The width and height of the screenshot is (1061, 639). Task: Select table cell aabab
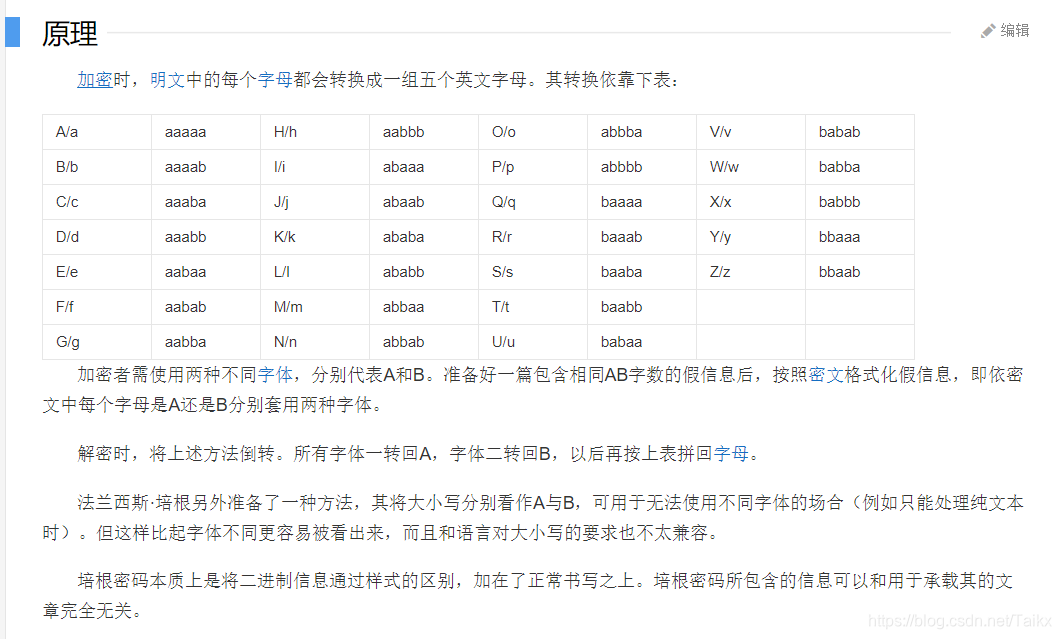click(x=206, y=307)
